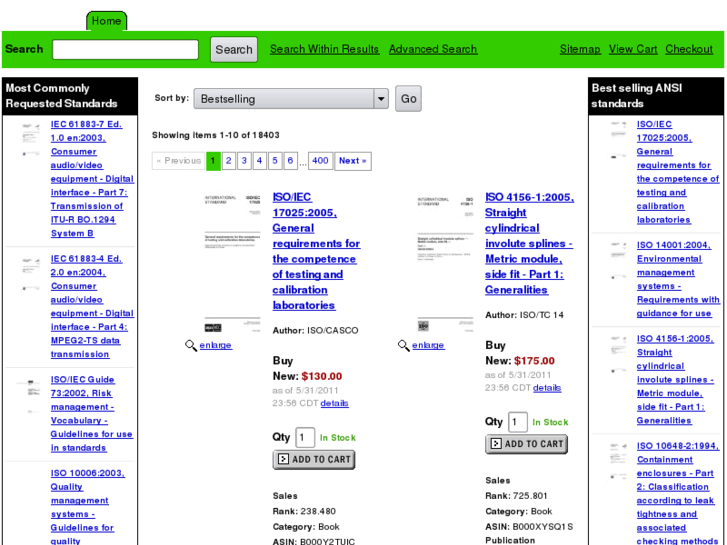Image resolution: width=727 pixels, height=545 pixels.
Task: Click the ISO/IEC 17025 cover thumbnail
Action: pyautogui.click(x=233, y=263)
